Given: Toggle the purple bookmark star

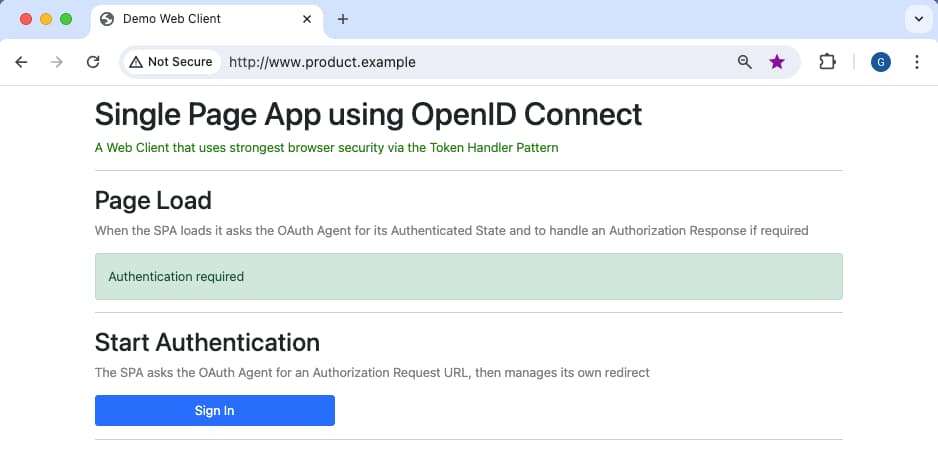Looking at the screenshot, I should point(777,62).
